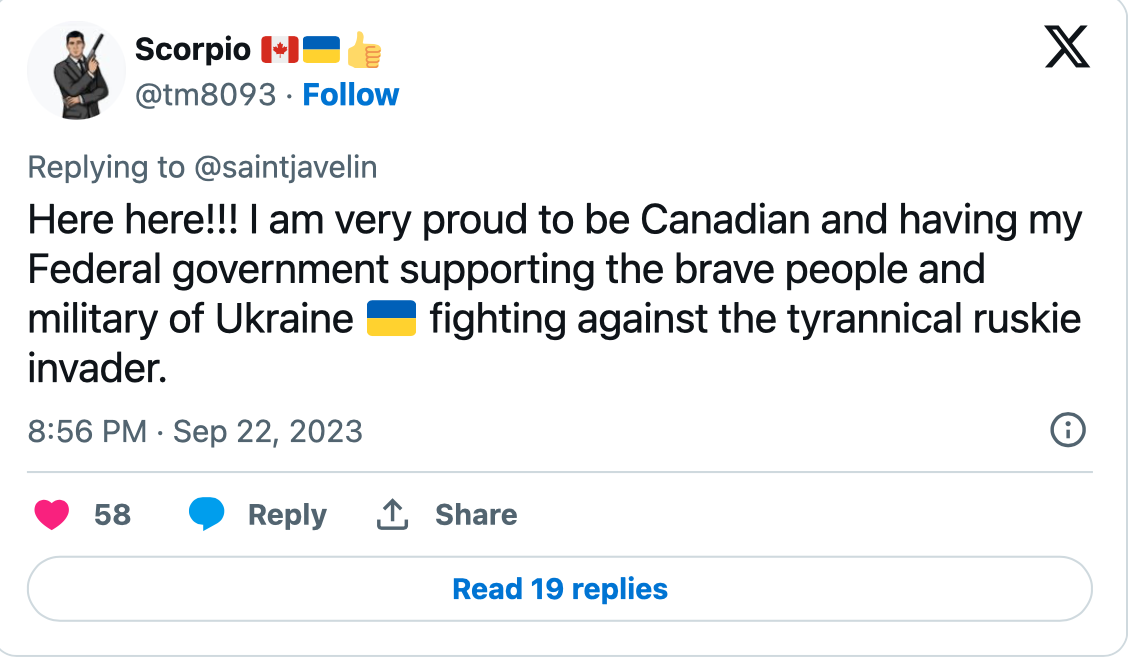The width and height of the screenshot is (1128, 660).
Task: Click the Scorpio display name
Action: point(192,48)
